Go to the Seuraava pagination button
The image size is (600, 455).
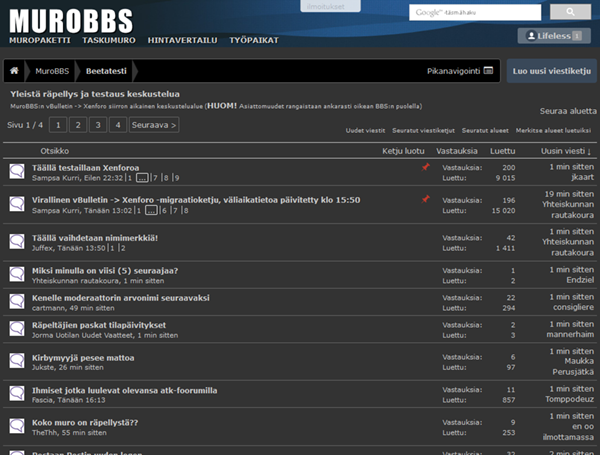click(154, 125)
